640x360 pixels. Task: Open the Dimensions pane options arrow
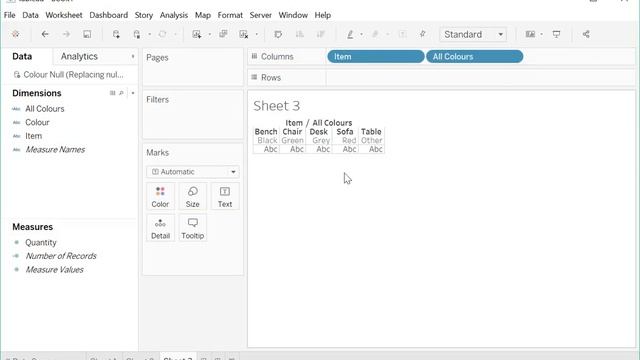coord(133,93)
